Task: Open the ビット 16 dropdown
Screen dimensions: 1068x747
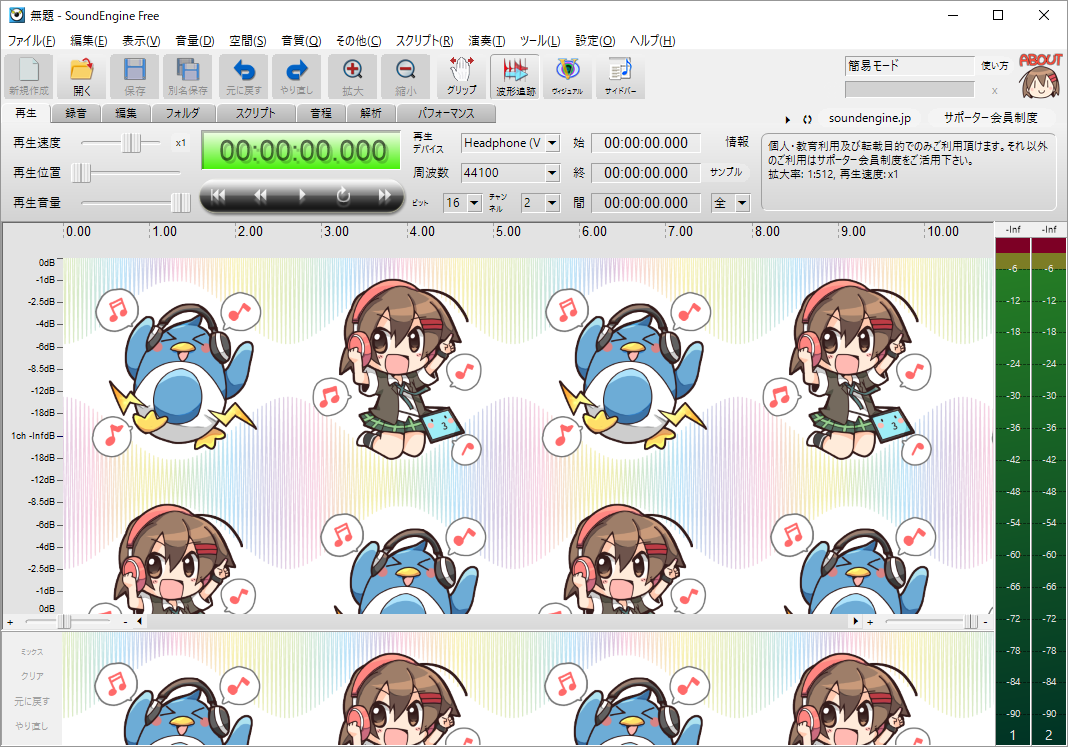Action: (x=474, y=203)
